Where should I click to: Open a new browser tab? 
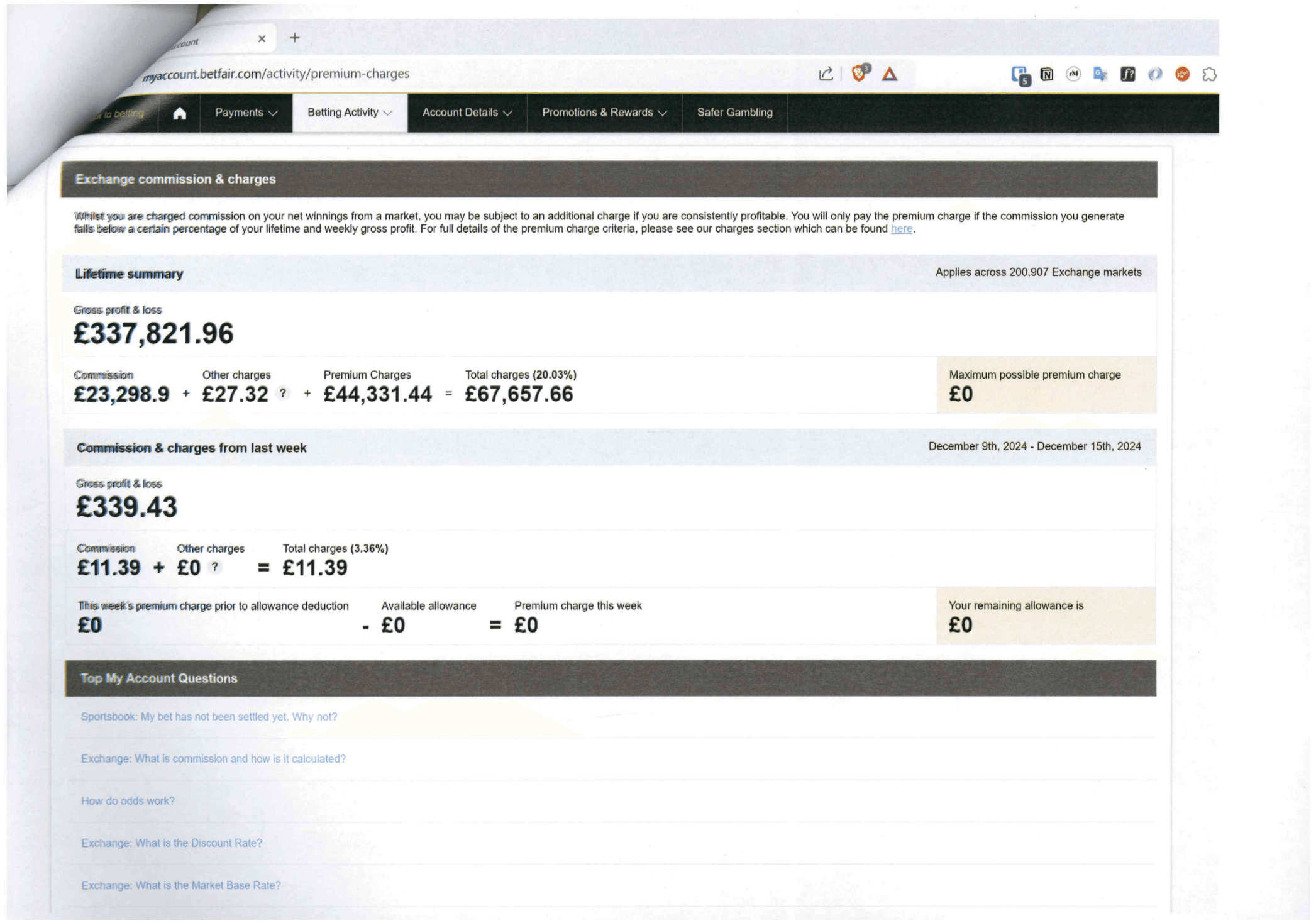tap(294, 38)
